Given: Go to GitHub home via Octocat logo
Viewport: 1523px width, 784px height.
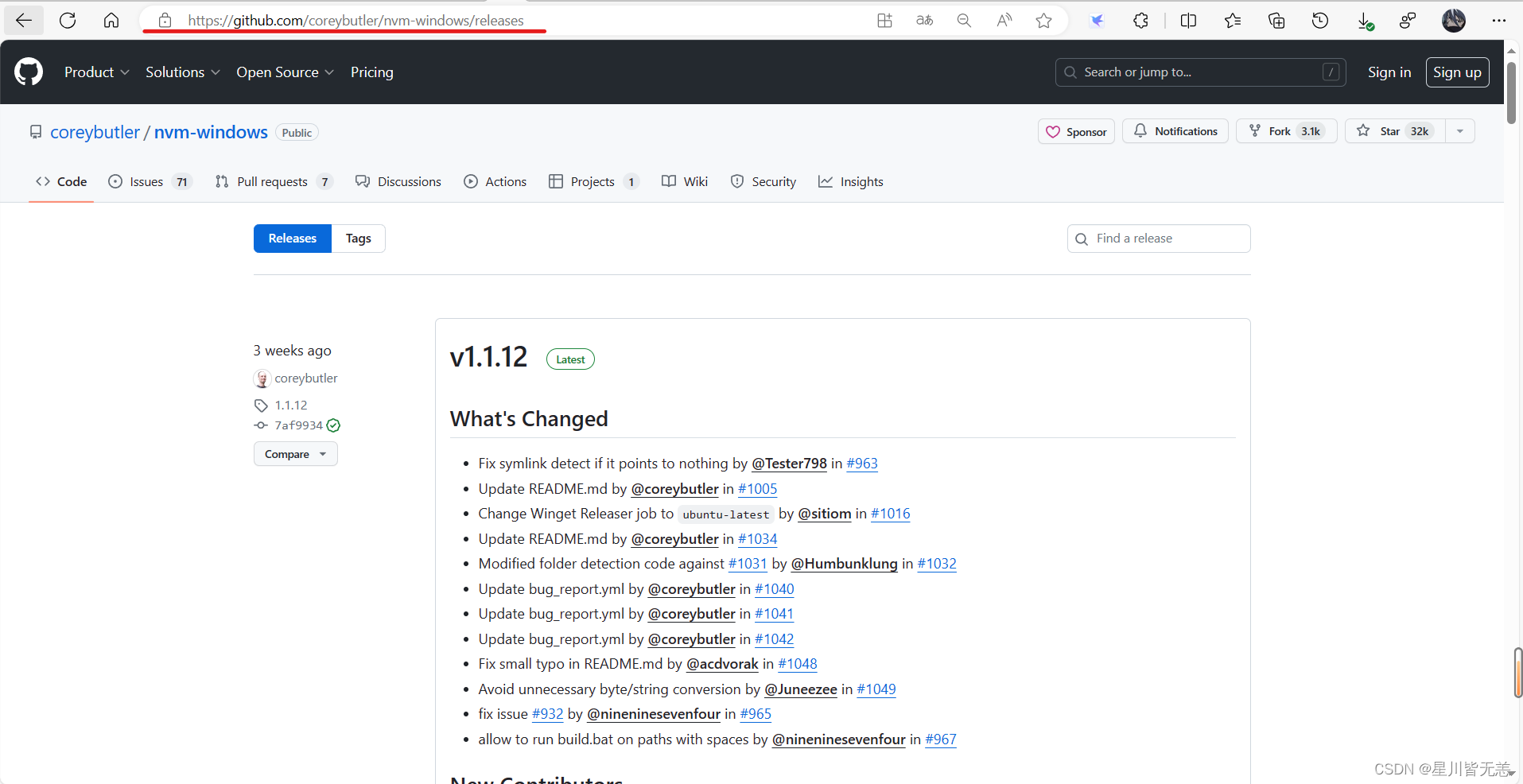Looking at the screenshot, I should pos(29,72).
